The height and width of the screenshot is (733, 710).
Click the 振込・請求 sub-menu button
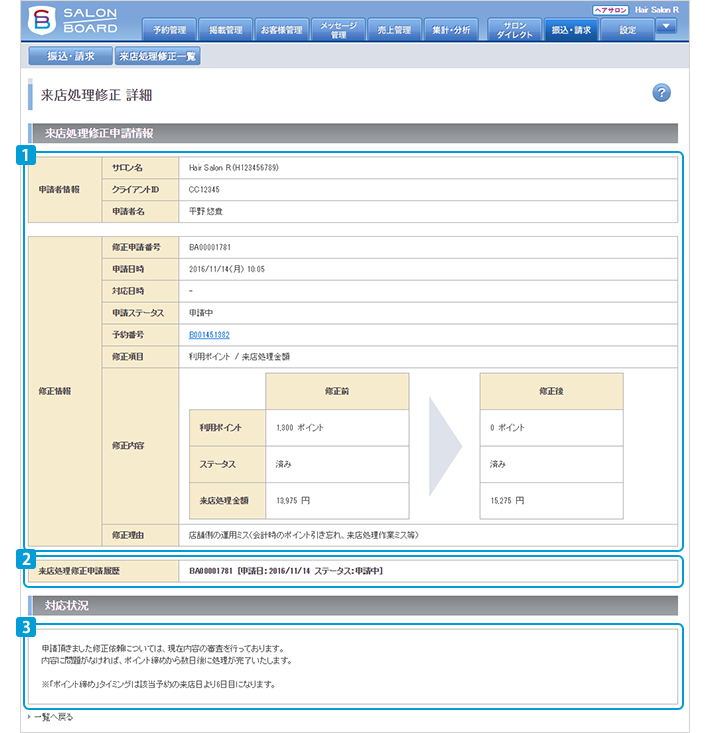point(70,56)
